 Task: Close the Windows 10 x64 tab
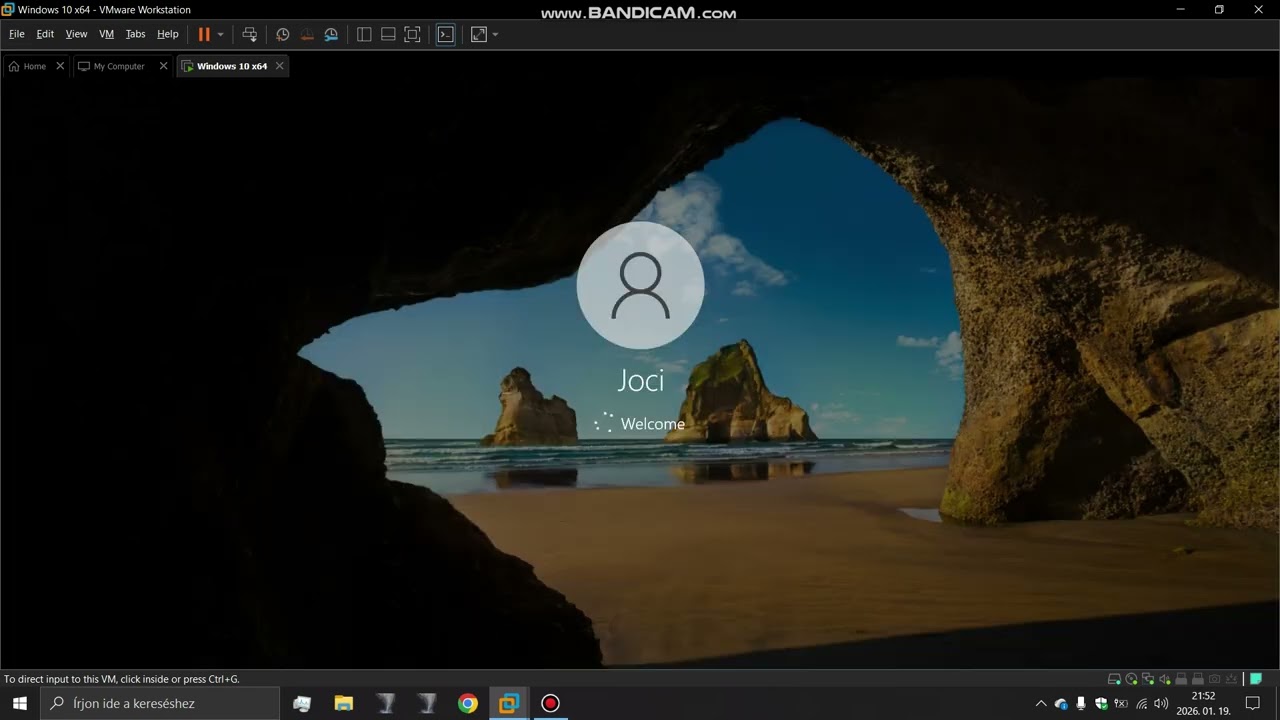280,66
